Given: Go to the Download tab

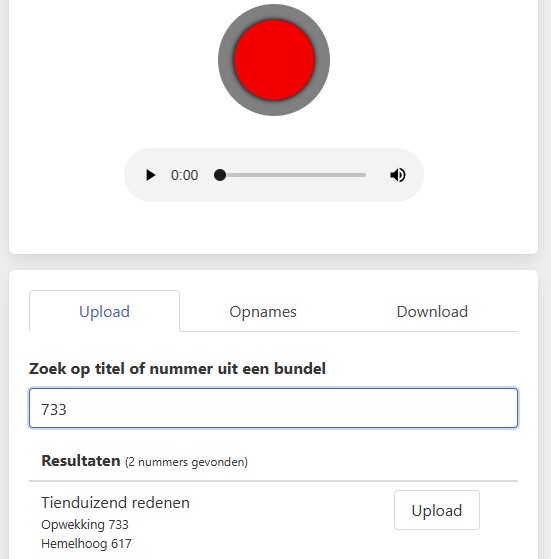Looking at the screenshot, I should [432, 311].
